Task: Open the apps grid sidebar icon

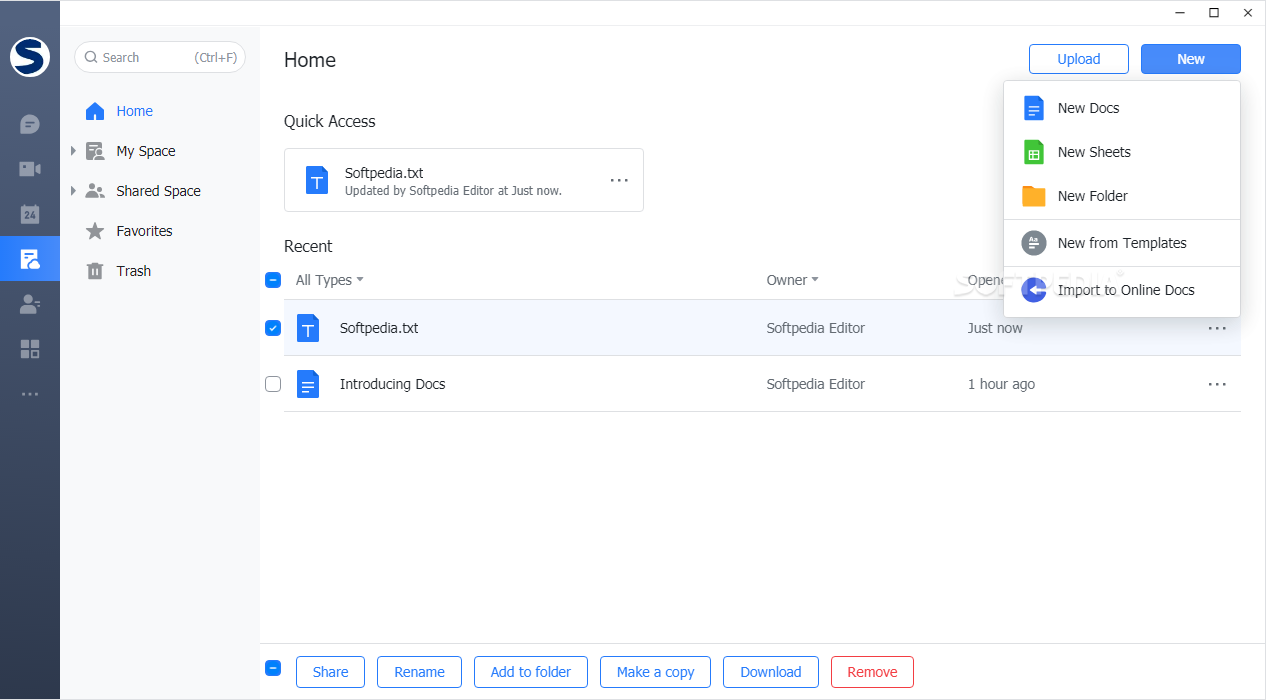Action: pos(30,349)
